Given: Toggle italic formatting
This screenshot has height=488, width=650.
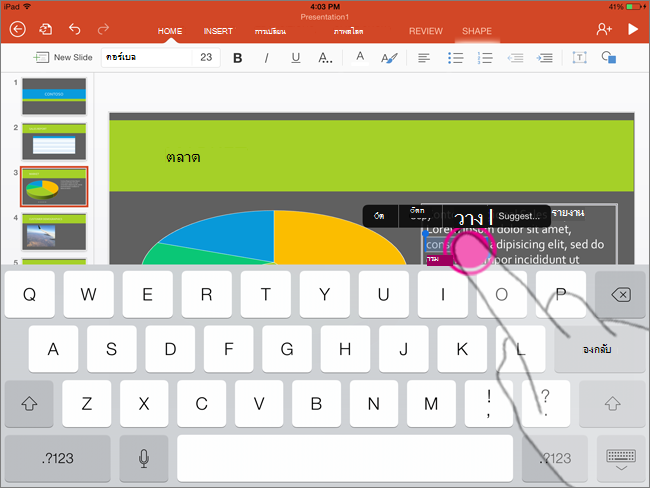Looking at the screenshot, I should pyautogui.click(x=267, y=58).
